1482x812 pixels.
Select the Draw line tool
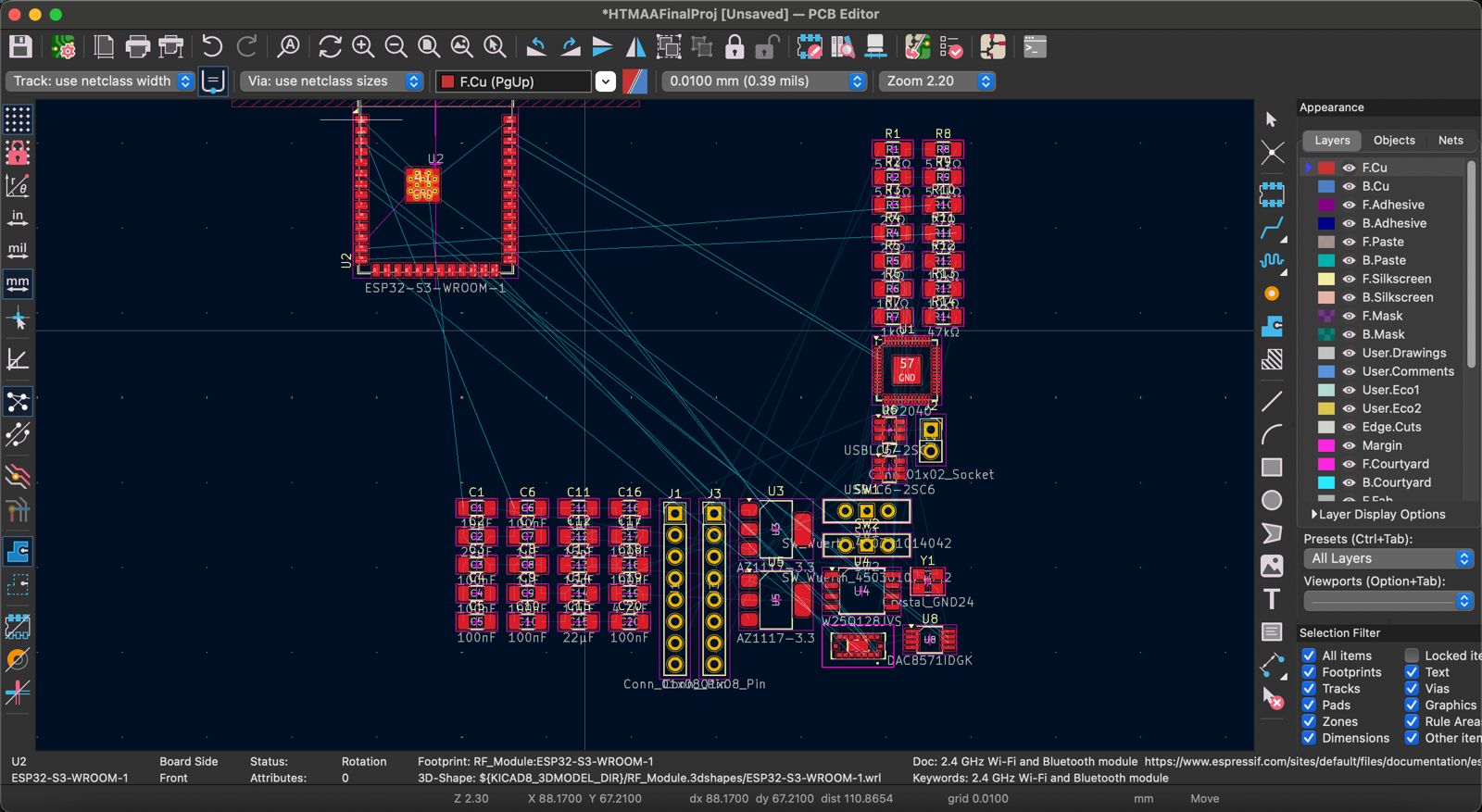click(x=1272, y=401)
